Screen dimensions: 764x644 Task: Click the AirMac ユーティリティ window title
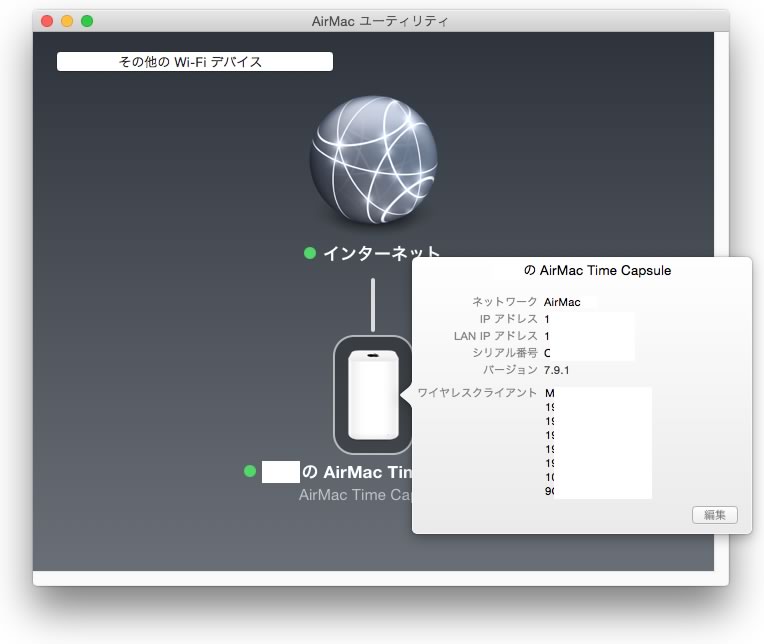point(380,21)
